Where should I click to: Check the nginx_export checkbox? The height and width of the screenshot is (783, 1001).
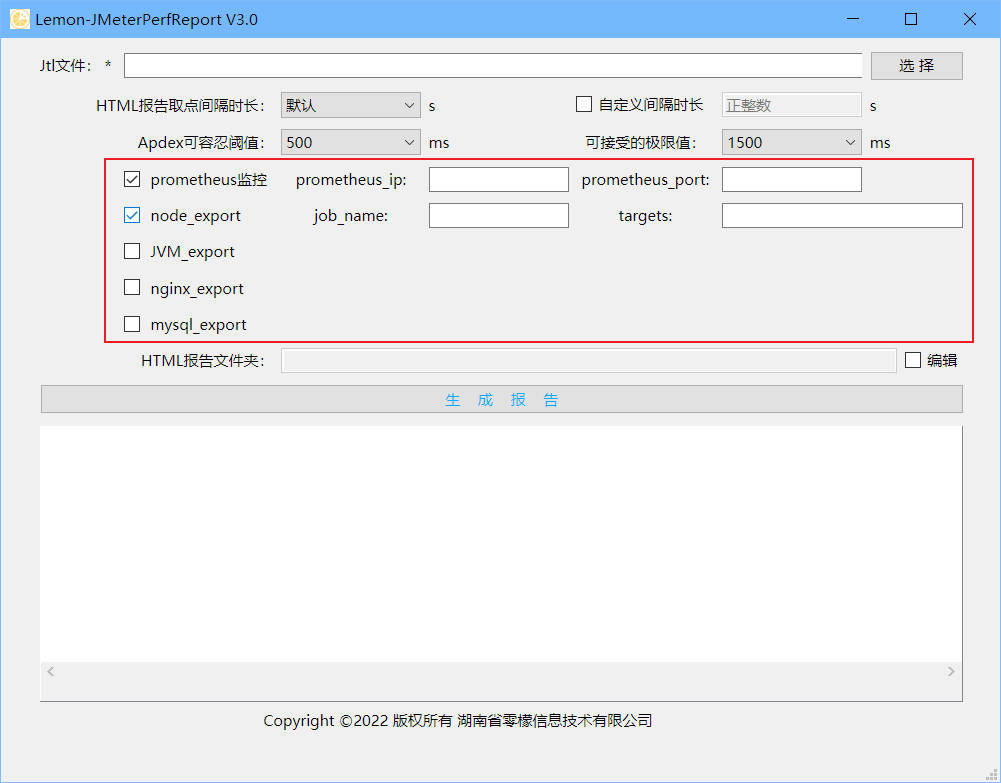(132, 288)
